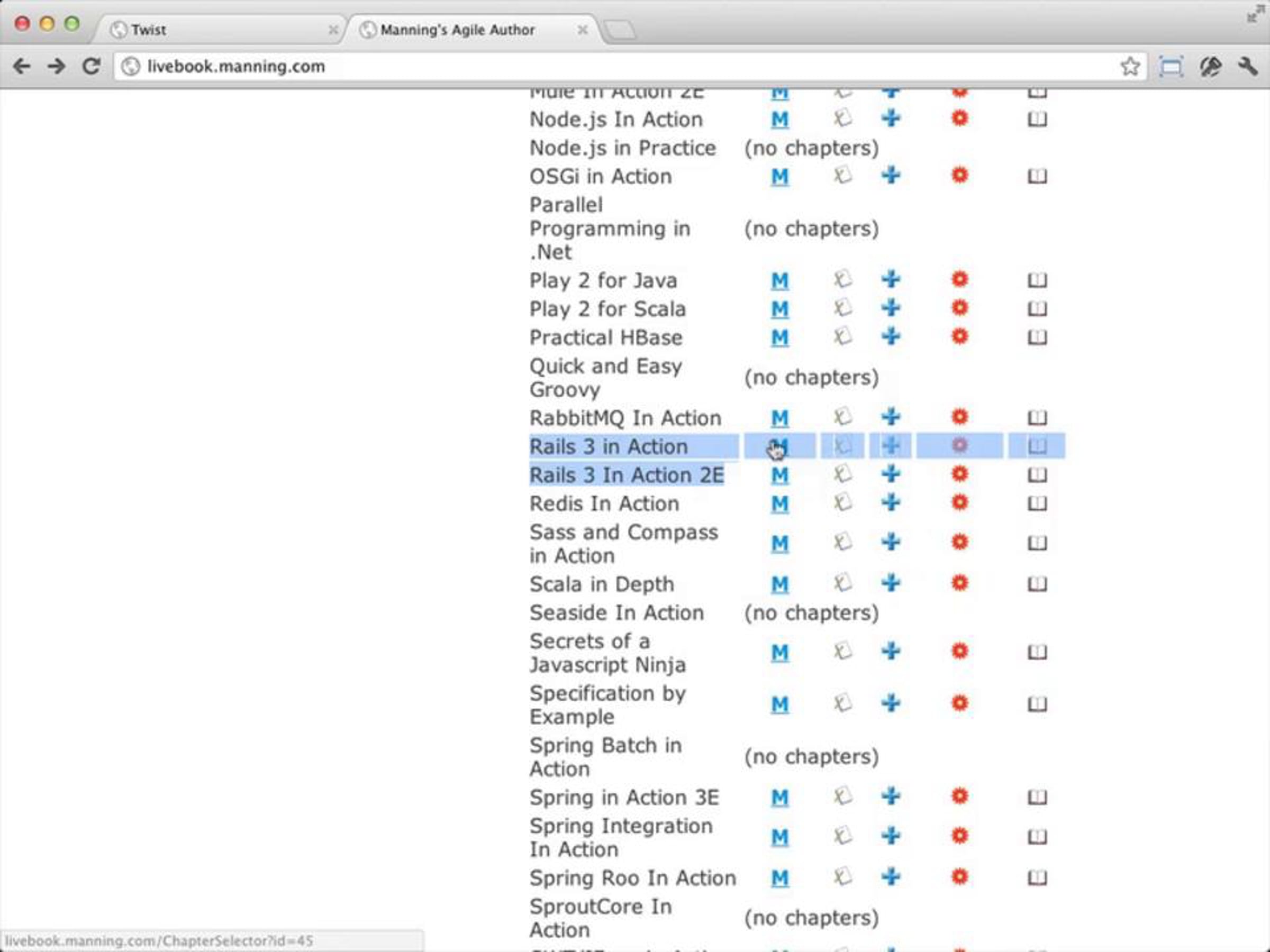Click the 'Parallel Programming in .Net' title

(610, 228)
